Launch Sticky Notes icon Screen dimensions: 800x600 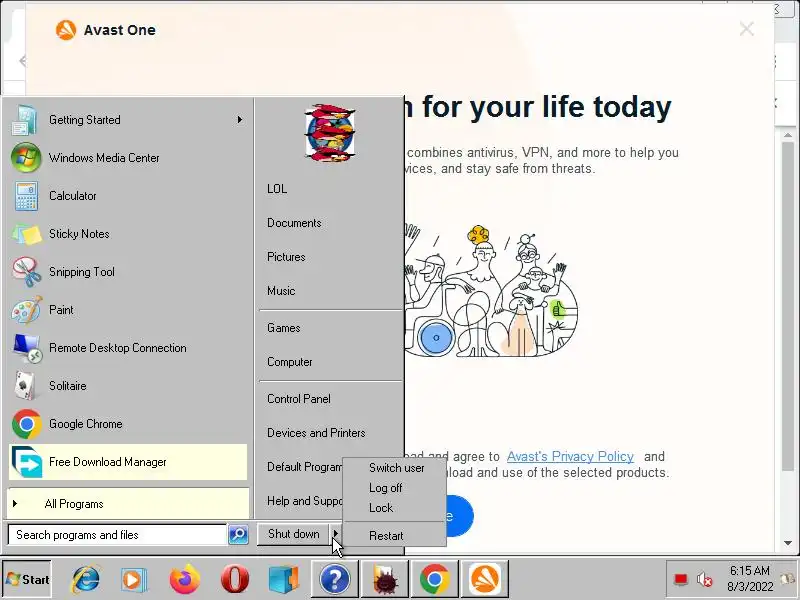pyautogui.click(x=27, y=234)
